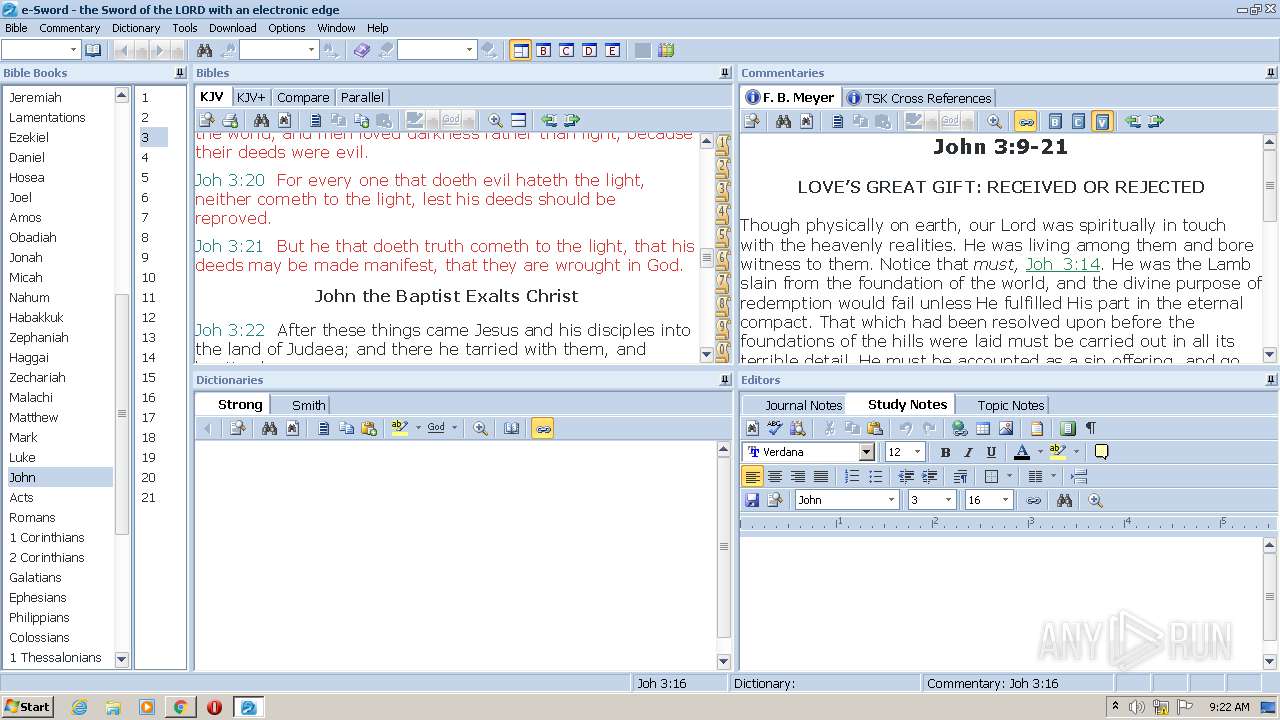1280x720 pixels.
Task: Switch to the KJV+ tab
Action: click(x=251, y=97)
